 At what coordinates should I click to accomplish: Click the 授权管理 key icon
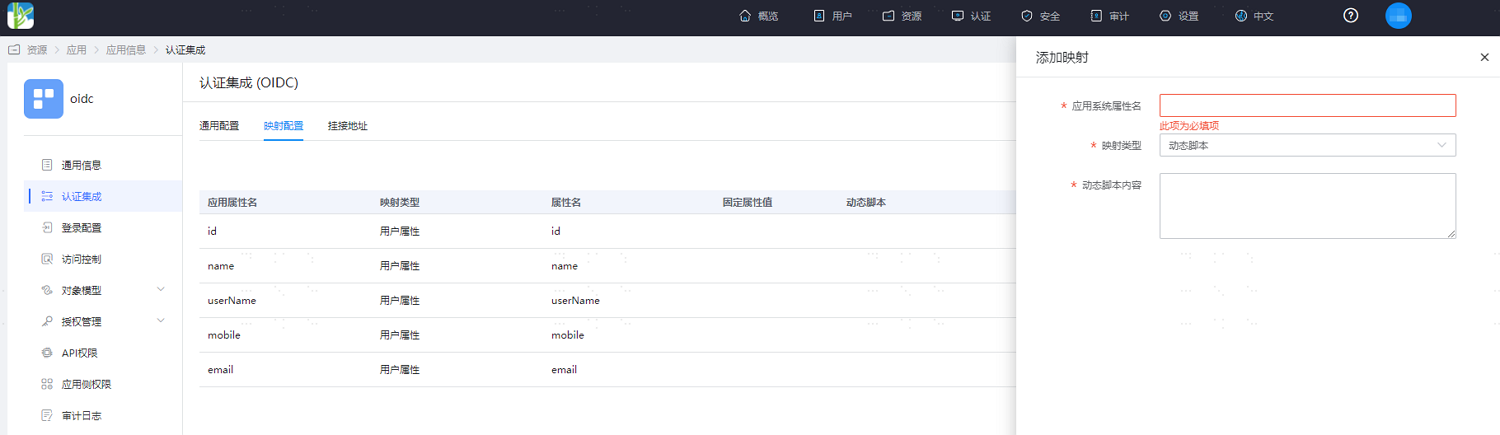tap(47, 321)
